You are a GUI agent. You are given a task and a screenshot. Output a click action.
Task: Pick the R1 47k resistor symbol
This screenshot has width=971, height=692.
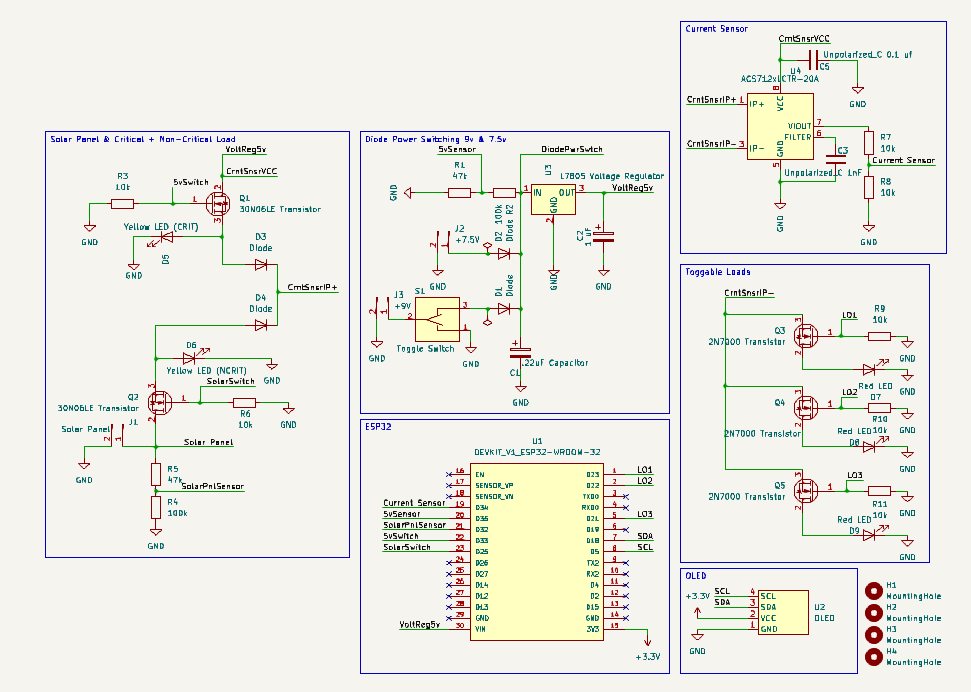coord(459,193)
